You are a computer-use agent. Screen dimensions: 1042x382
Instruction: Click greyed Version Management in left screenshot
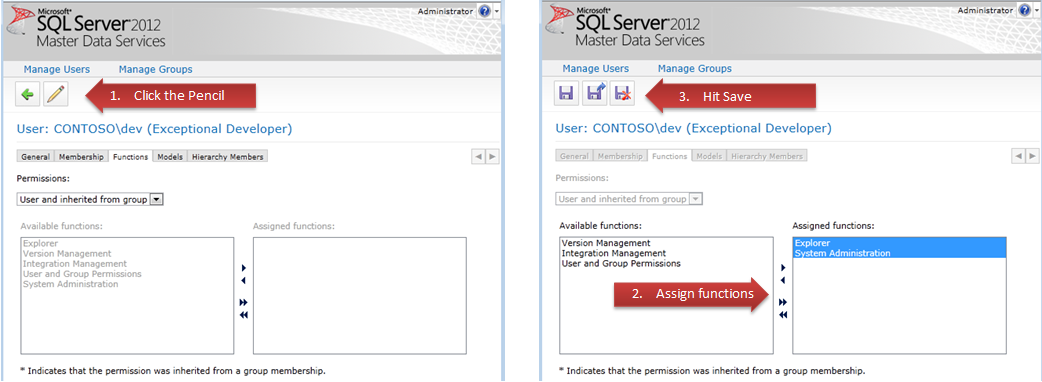(66, 253)
